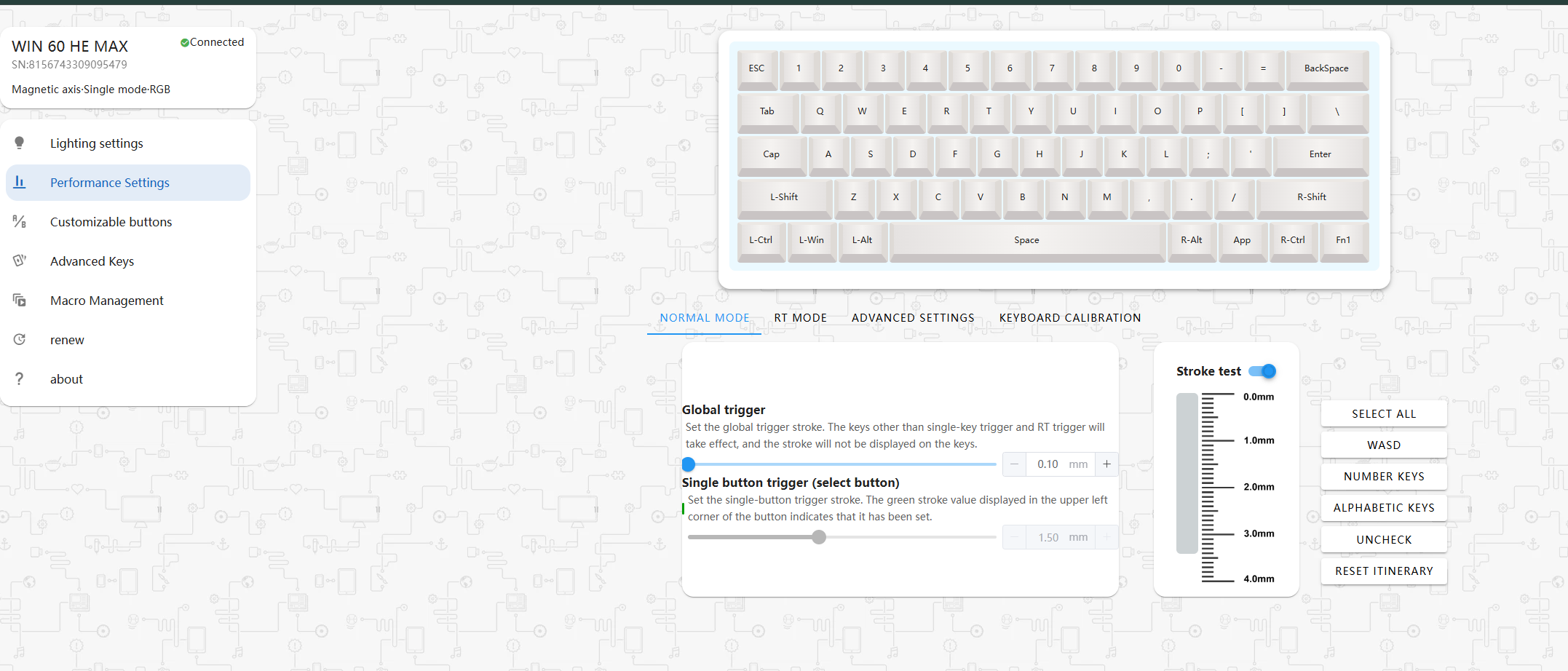Click the Performance Settings bar chart icon

[x=20, y=183]
